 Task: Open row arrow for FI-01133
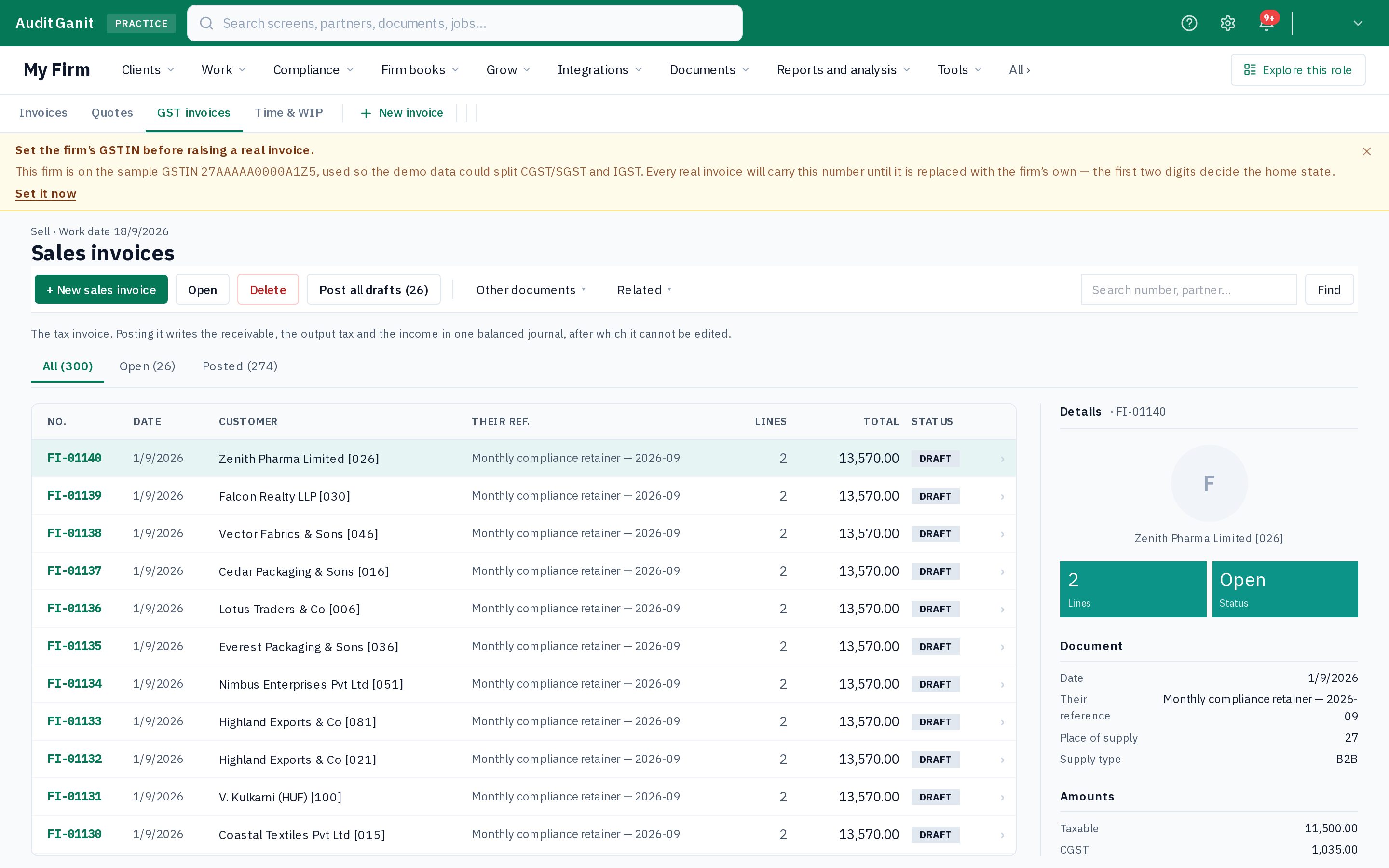[x=1002, y=722]
